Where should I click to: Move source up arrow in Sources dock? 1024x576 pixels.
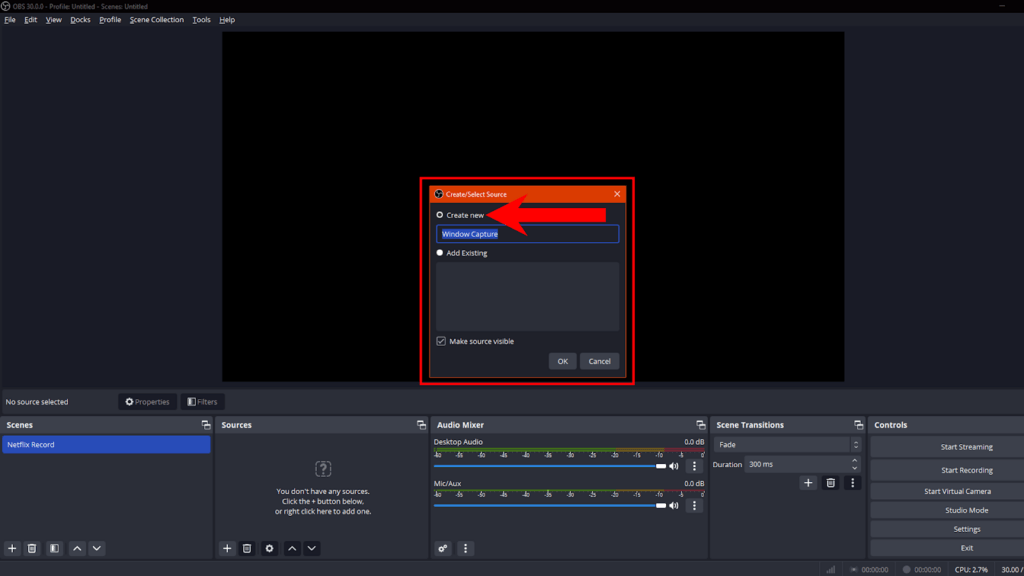(x=292, y=549)
